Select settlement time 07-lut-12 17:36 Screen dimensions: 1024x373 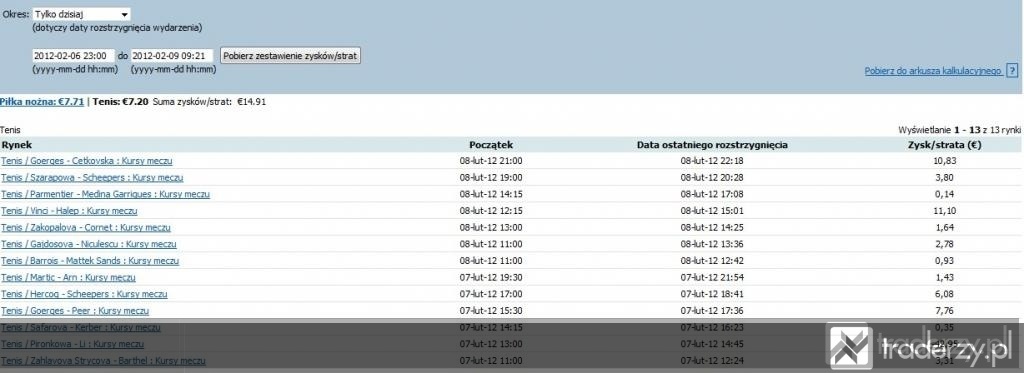tap(712, 311)
